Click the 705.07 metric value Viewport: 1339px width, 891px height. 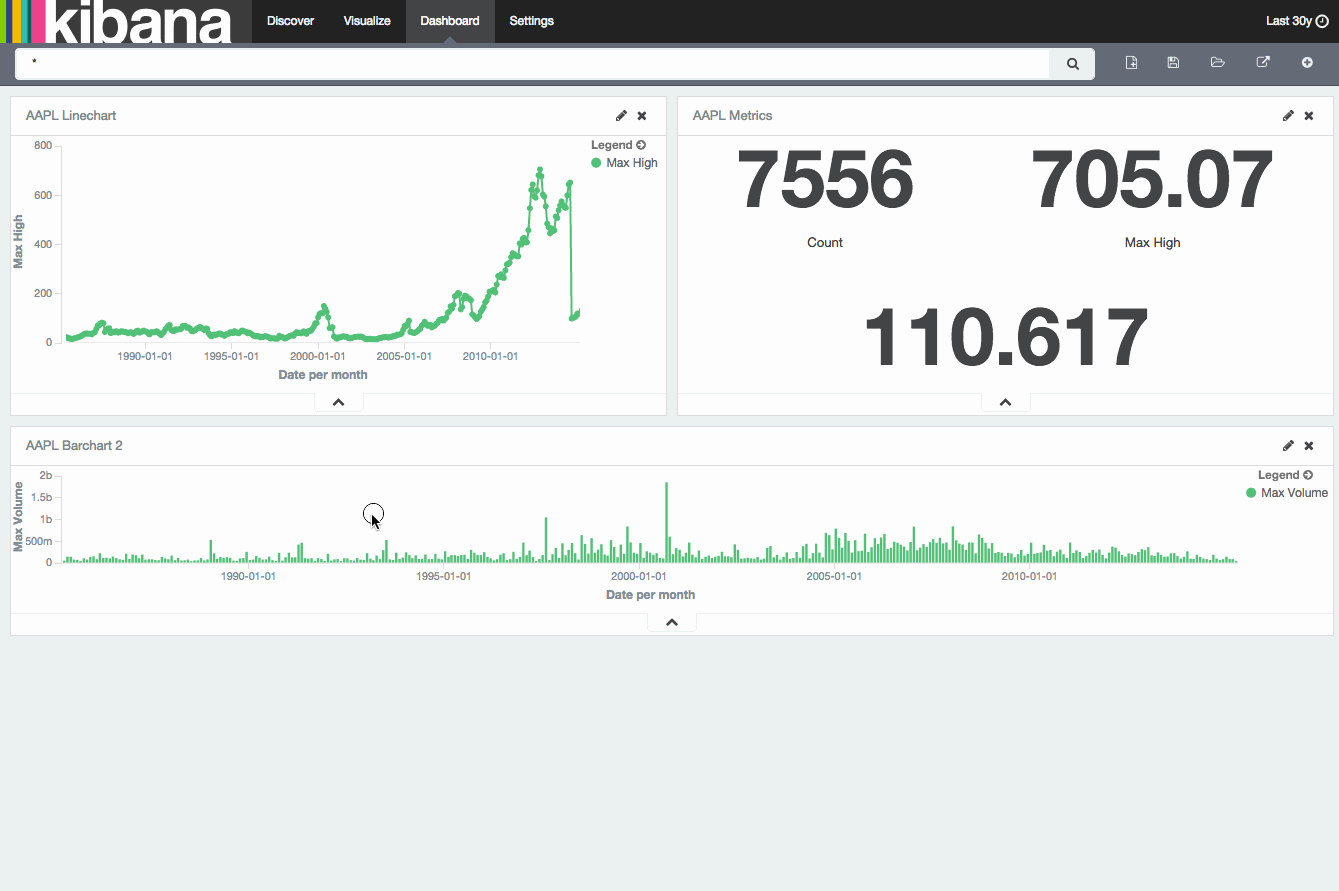1152,180
